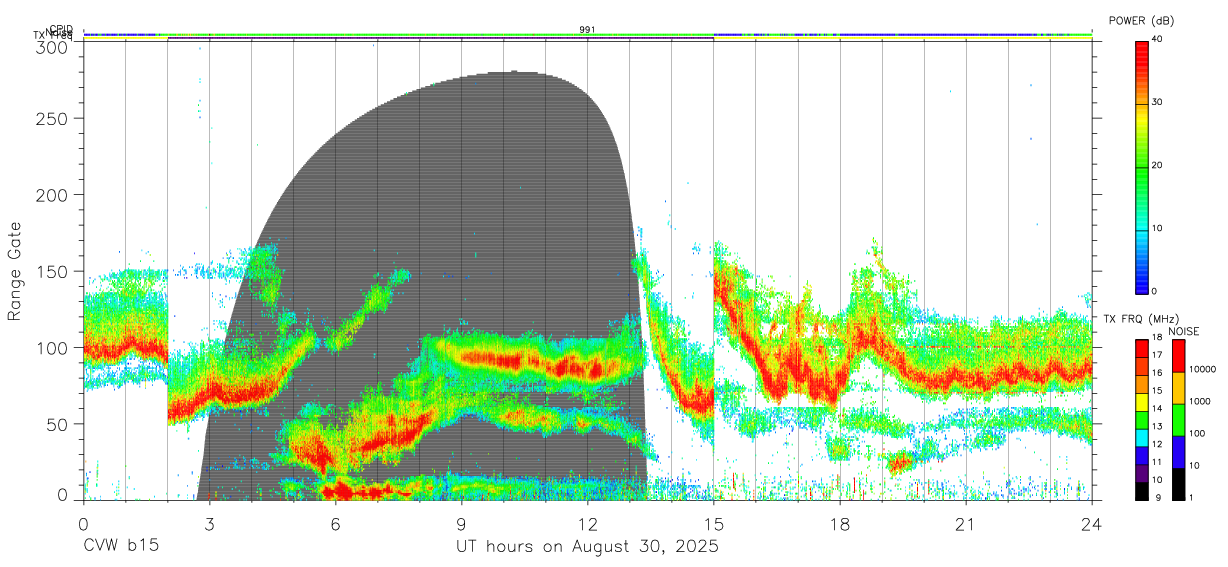Click the 1000 label on noise legend
Viewport: 1228px width, 567px height.
click(x=1200, y=401)
